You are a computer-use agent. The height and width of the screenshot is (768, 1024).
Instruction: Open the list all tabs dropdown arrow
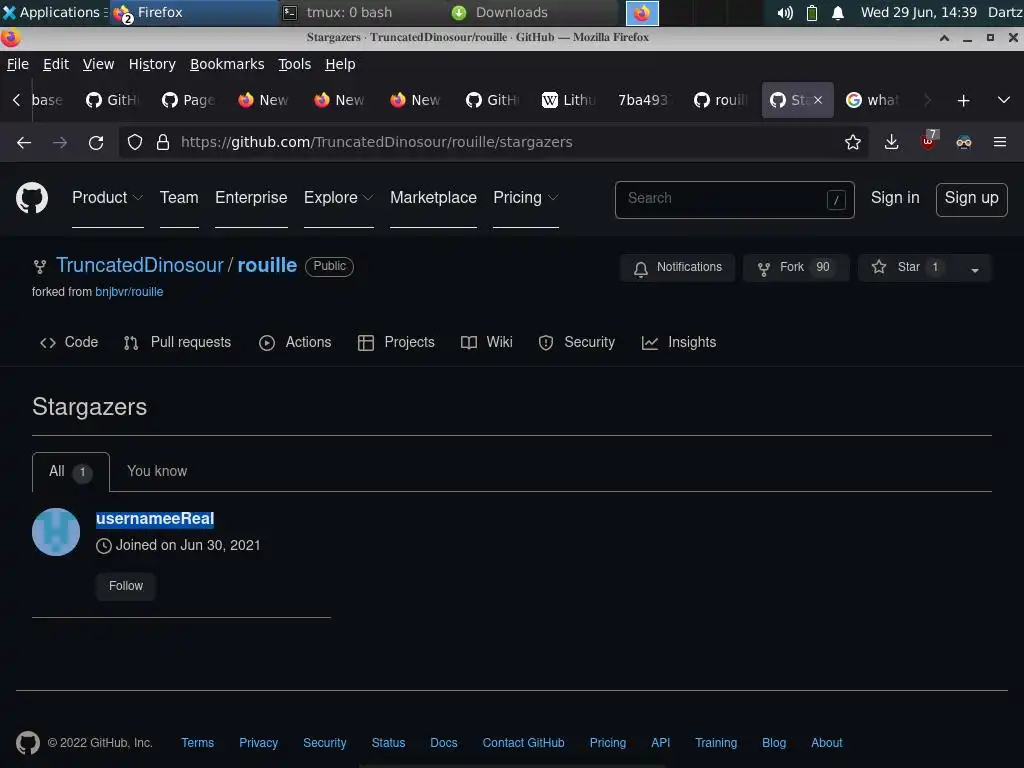1004,101
